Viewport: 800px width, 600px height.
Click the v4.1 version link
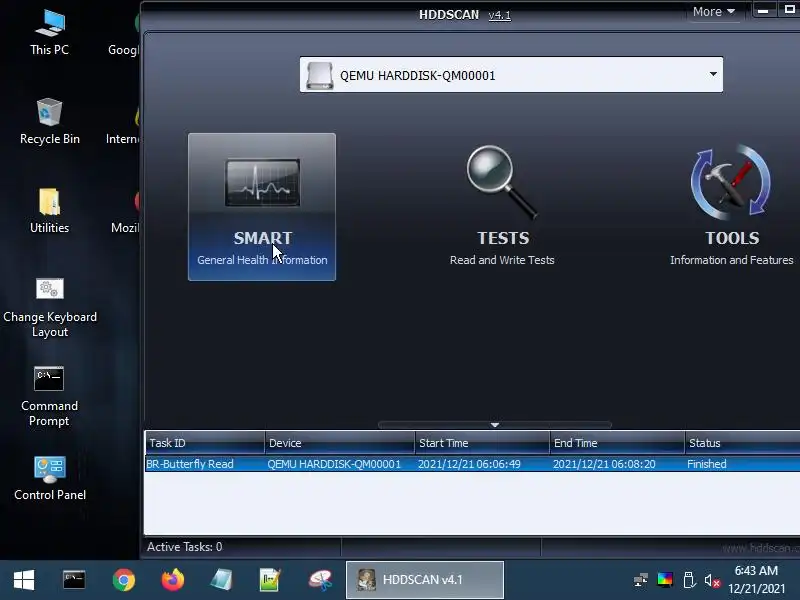pos(499,15)
